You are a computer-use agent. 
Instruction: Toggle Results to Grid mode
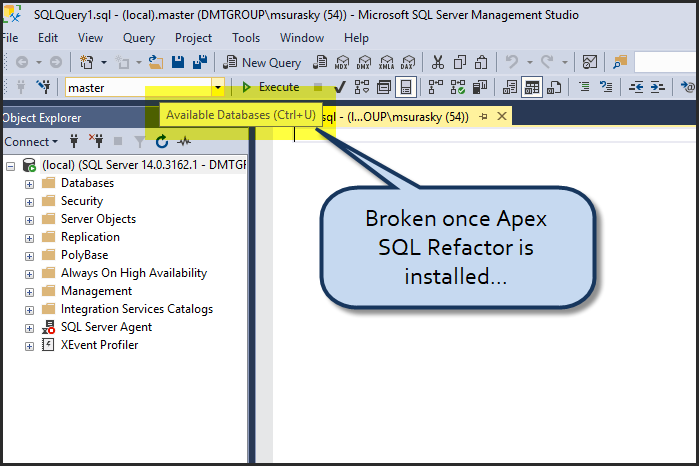pos(531,87)
